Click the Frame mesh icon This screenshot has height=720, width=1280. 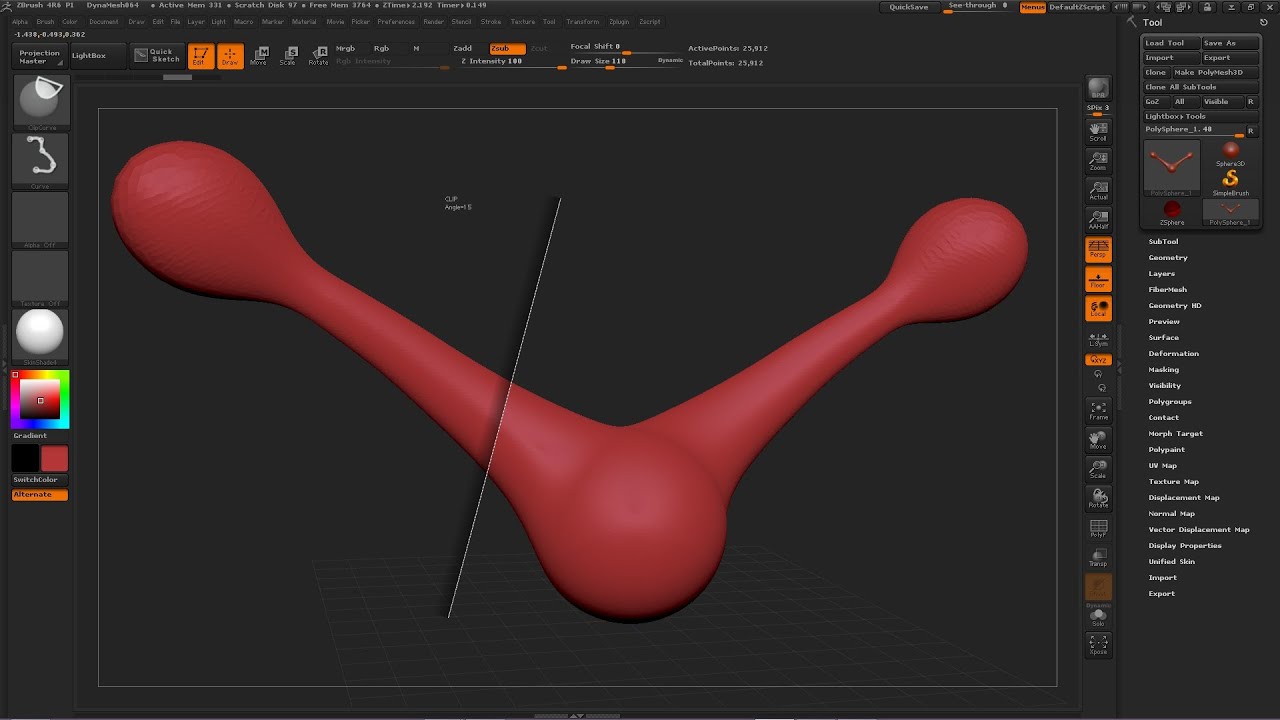1098,410
